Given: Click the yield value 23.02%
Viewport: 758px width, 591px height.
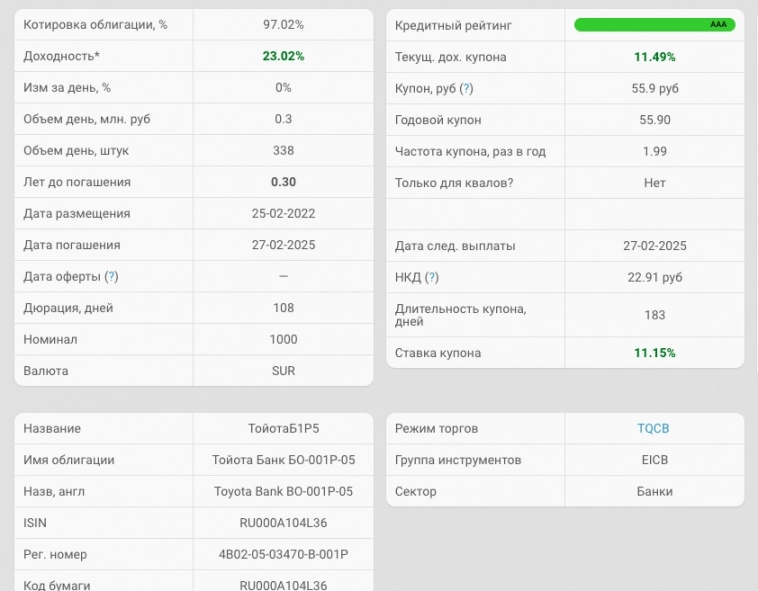Looking at the screenshot, I should coord(283,57).
